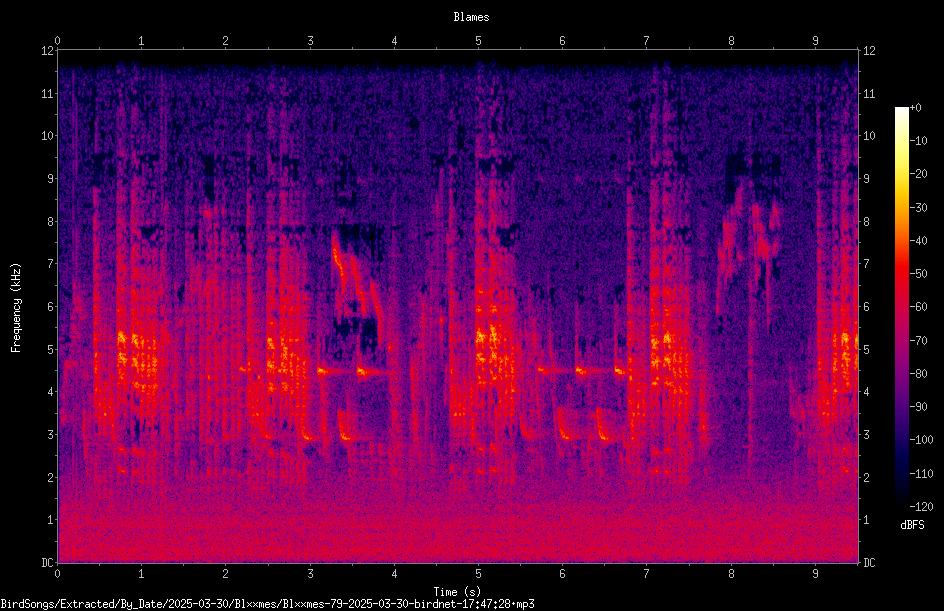
Task: Click the "DC" label on the right frequency axis
Action: [x=869, y=563]
